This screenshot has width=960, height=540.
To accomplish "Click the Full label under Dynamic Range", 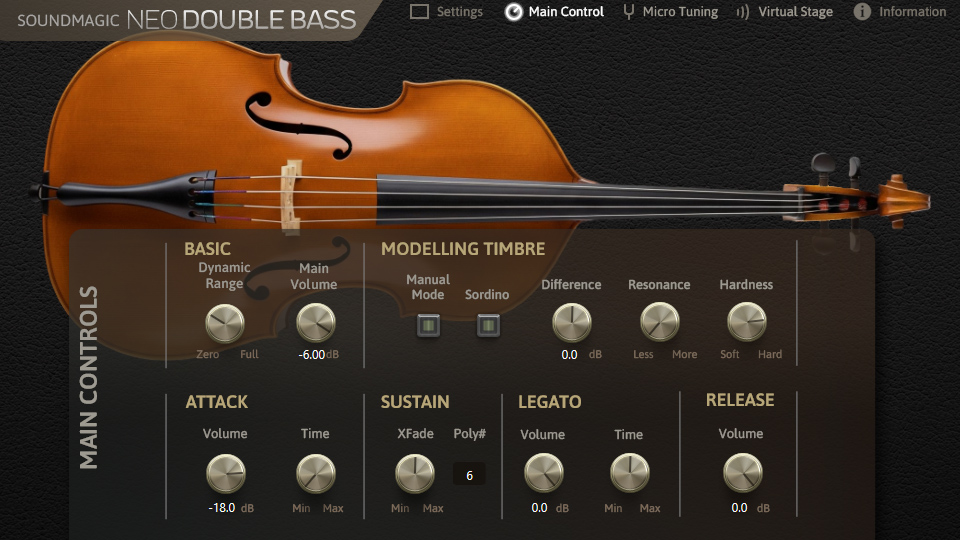I will (x=249, y=354).
